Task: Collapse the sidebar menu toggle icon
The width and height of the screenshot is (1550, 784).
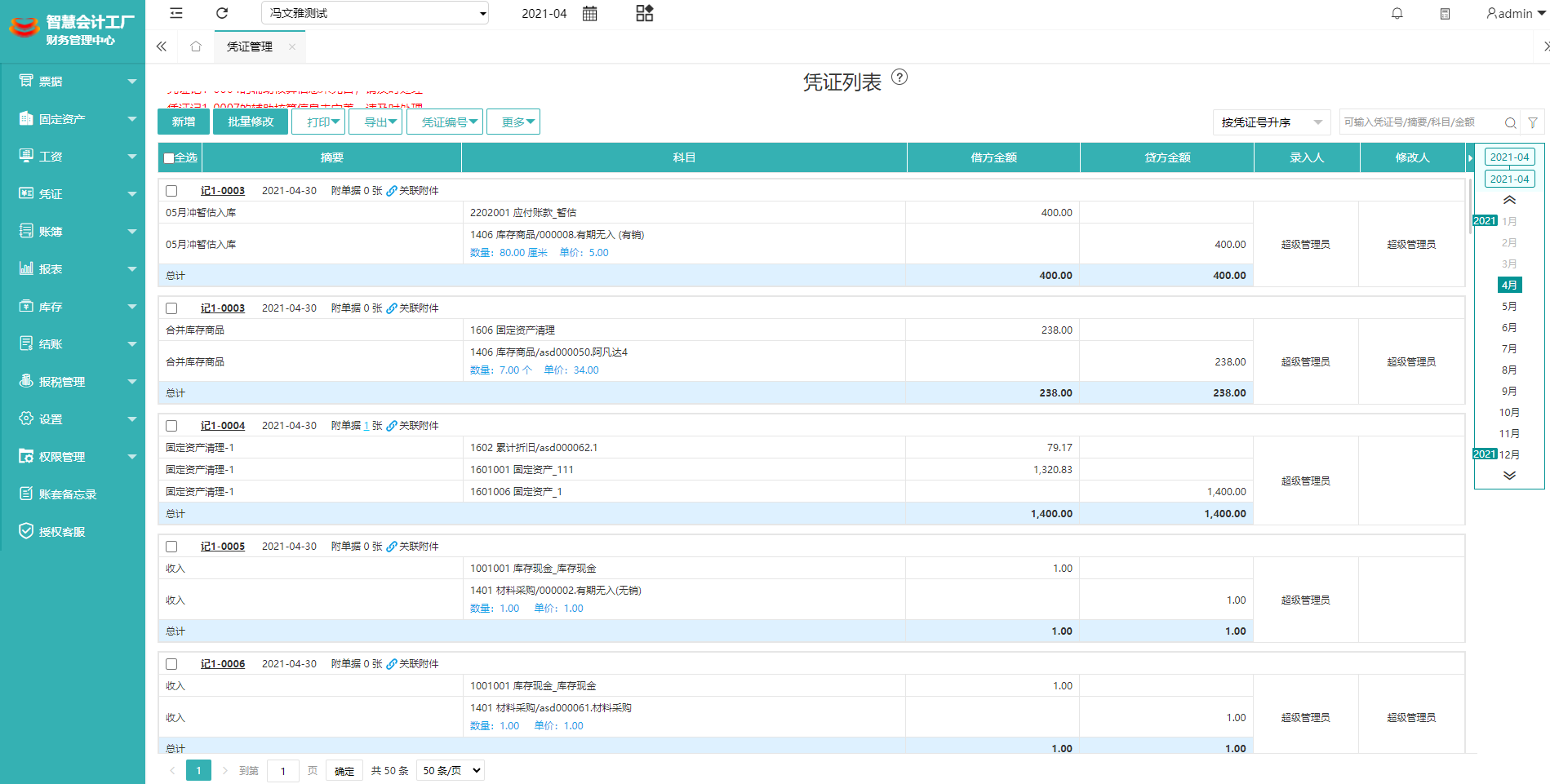Action: click(176, 13)
